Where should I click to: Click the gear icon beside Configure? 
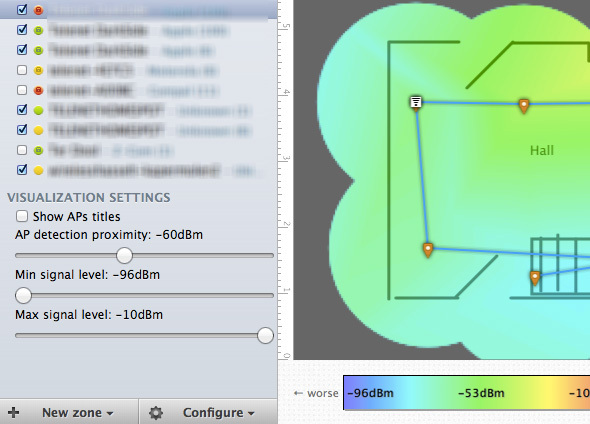(156, 413)
